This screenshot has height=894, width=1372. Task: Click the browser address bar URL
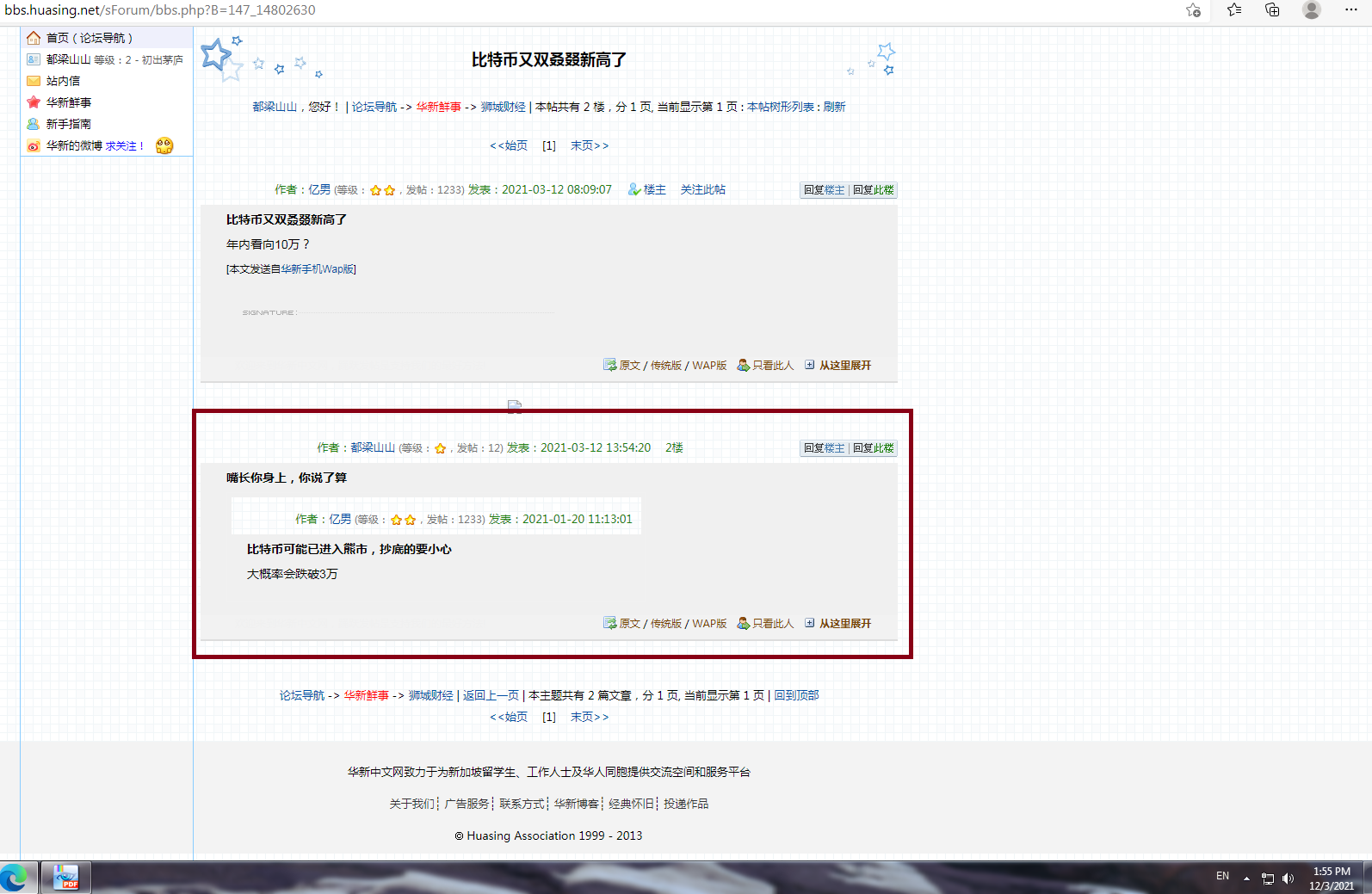point(160,10)
